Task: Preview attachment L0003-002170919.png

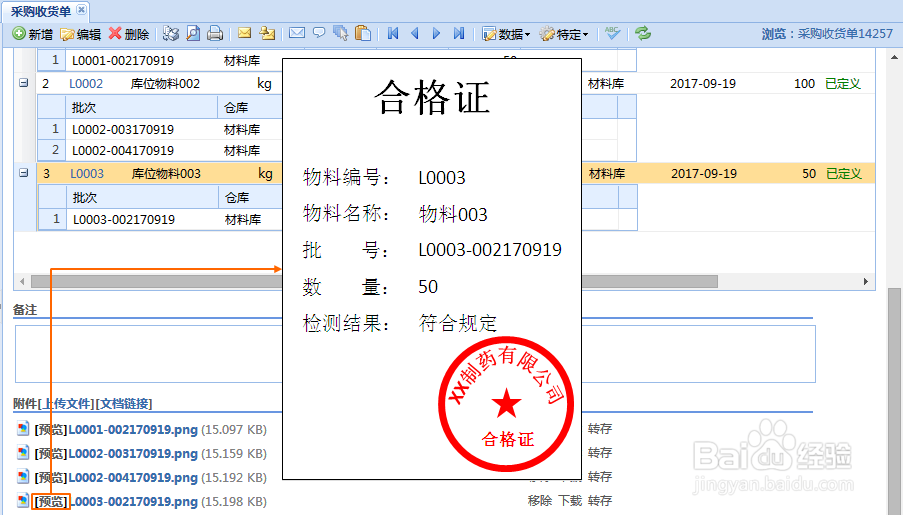Action: [51, 502]
